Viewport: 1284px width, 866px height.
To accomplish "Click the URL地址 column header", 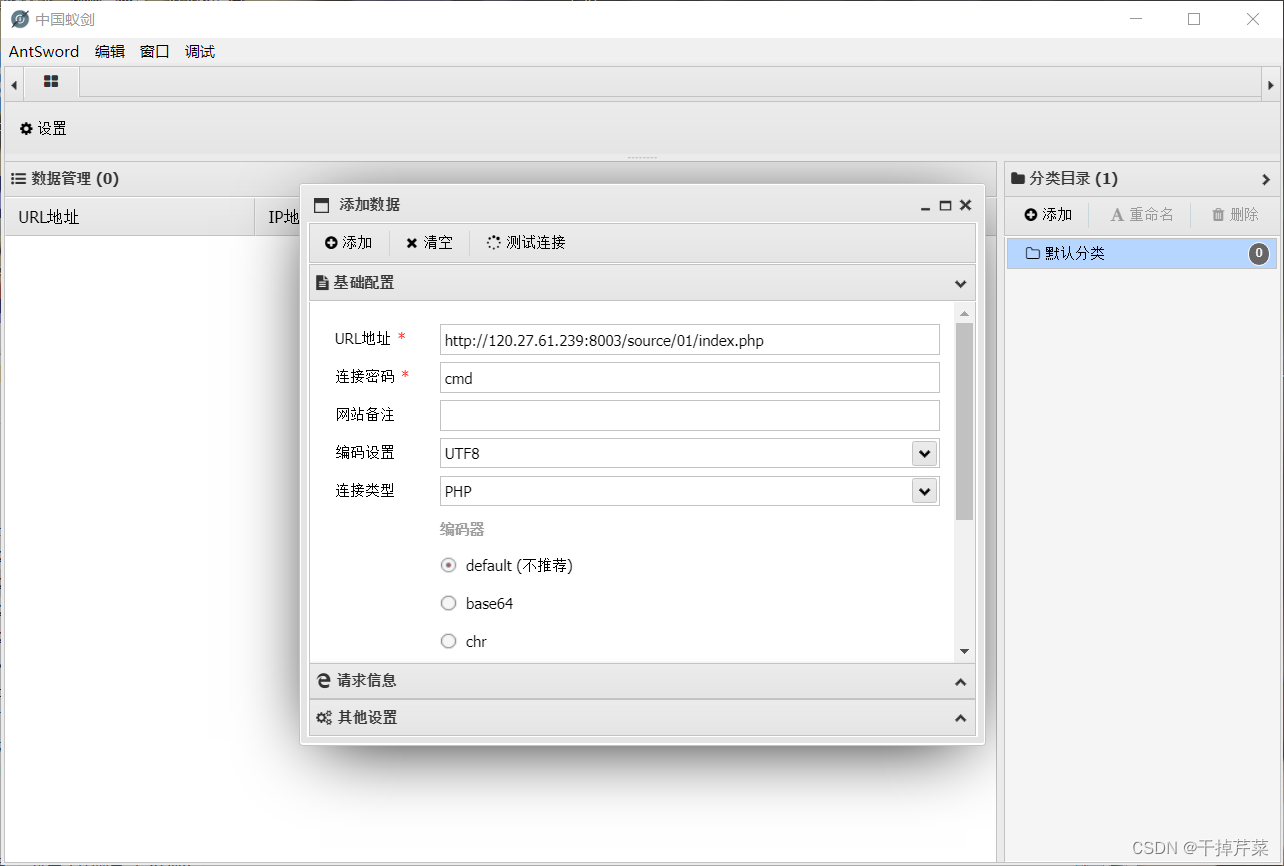I will (x=130, y=217).
